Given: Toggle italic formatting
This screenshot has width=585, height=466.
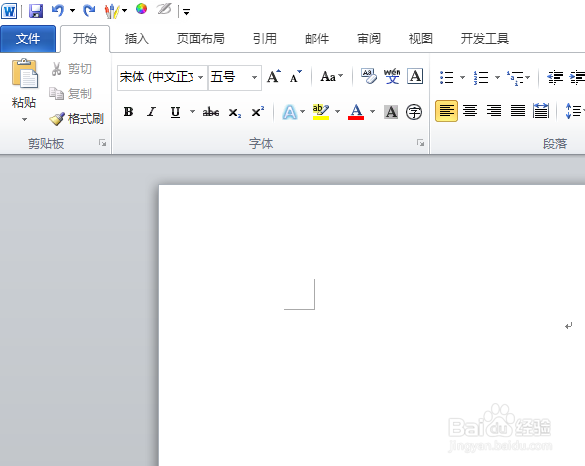Looking at the screenshot, I should pos(151,112).
